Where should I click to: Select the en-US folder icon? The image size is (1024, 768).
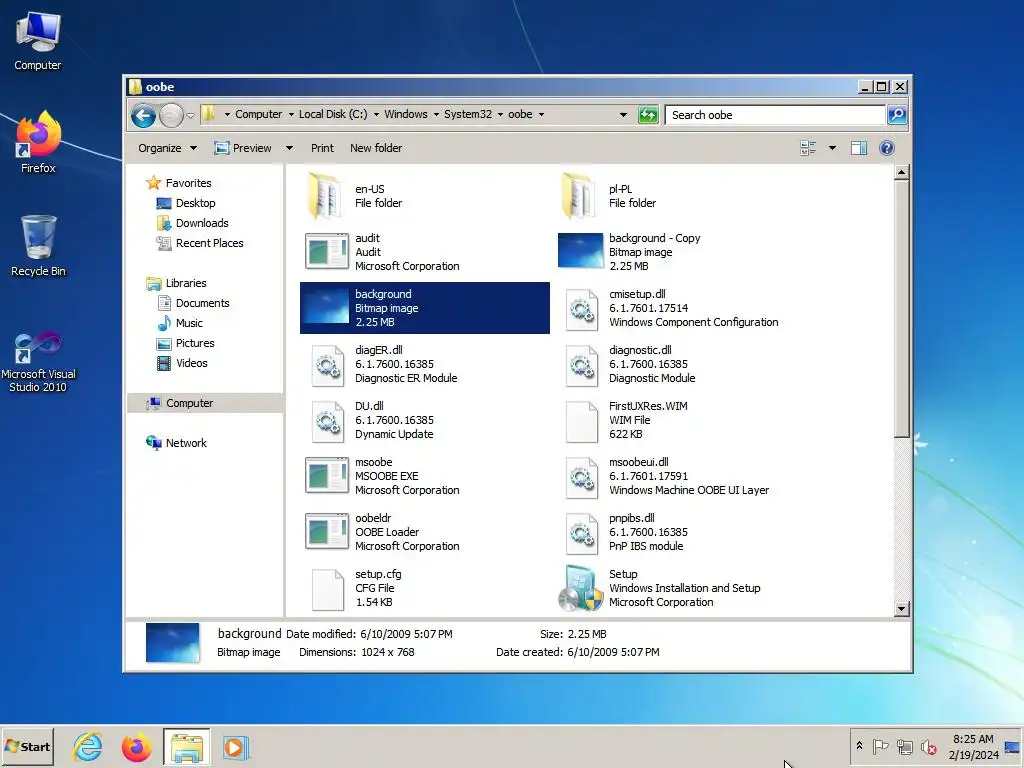coord(325,196)
